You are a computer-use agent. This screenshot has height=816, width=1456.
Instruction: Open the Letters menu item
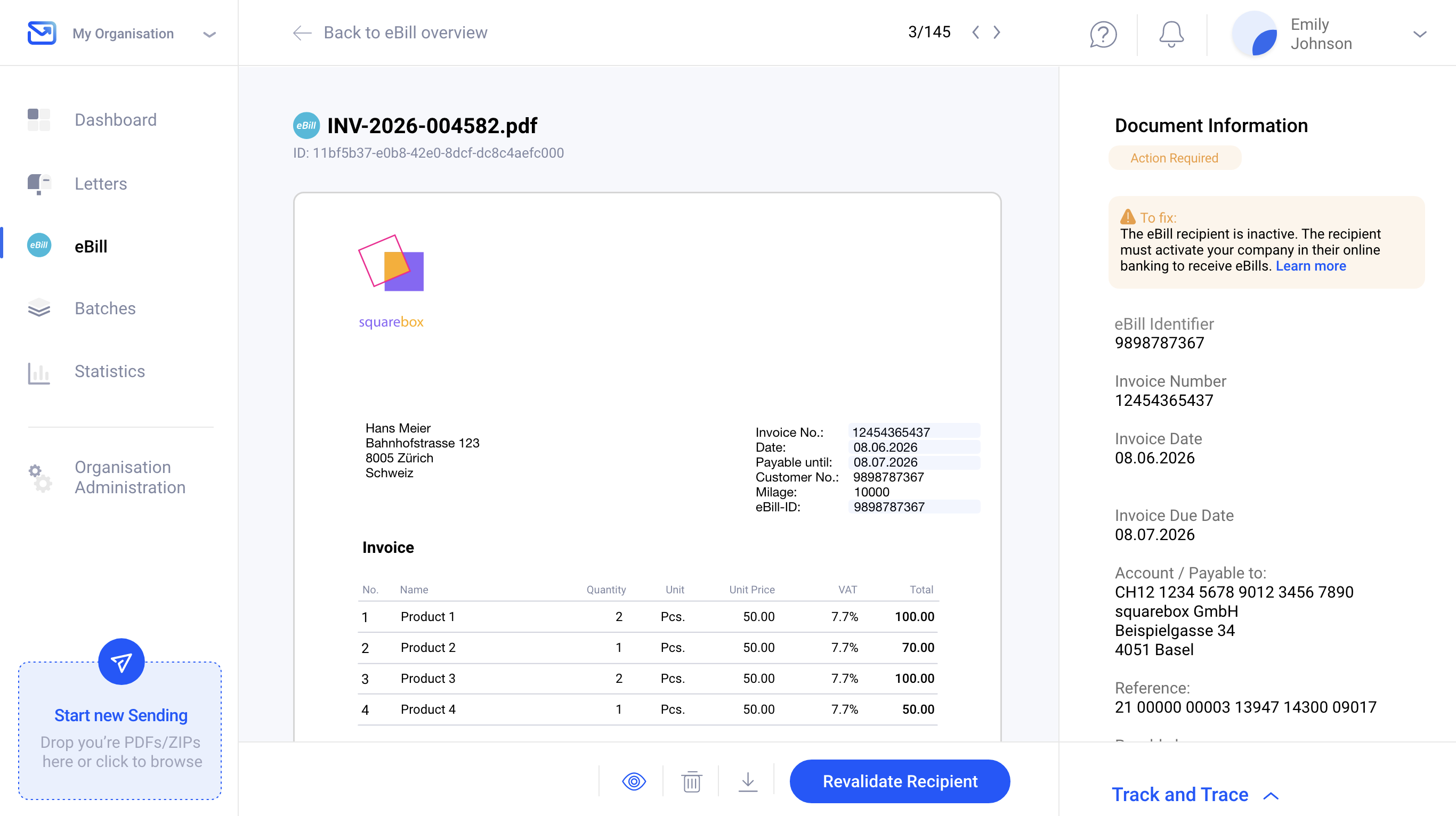pyautogui.click(x=101, y=184)
